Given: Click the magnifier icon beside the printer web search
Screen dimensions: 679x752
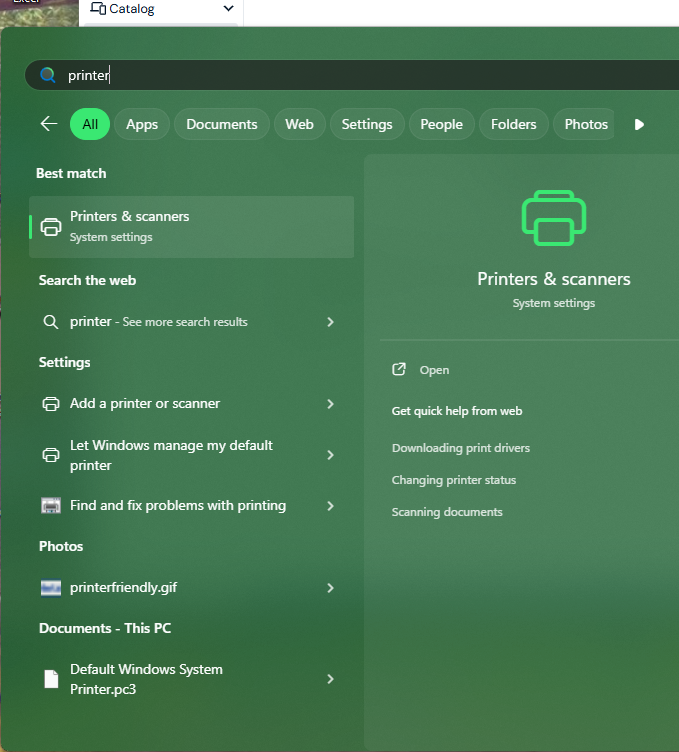Looking at the screenshot, I should point(51,322).
